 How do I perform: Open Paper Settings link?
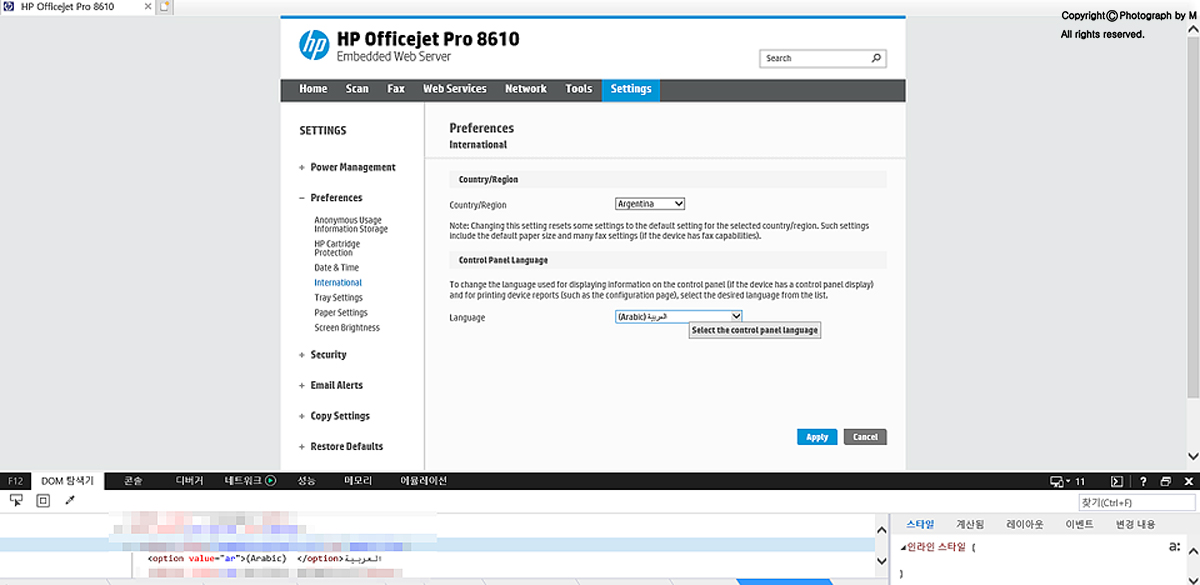(341, 313)
